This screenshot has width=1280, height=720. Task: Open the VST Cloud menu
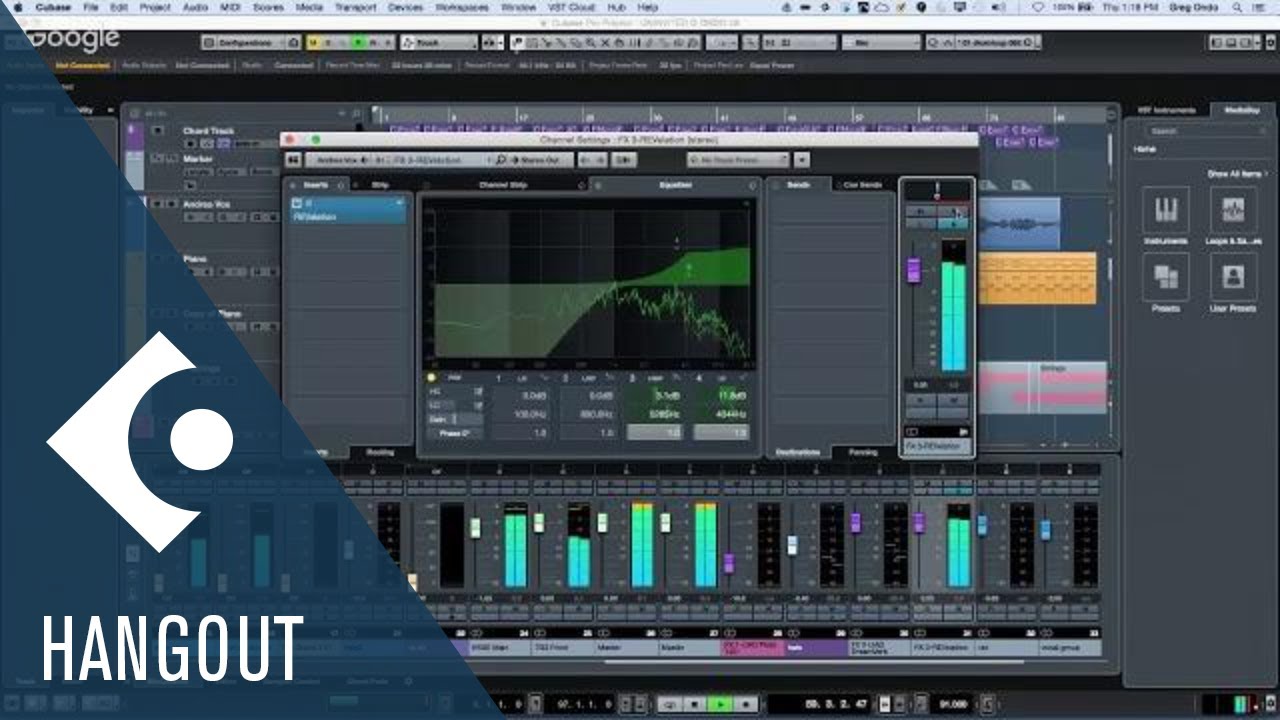[572, 7]
